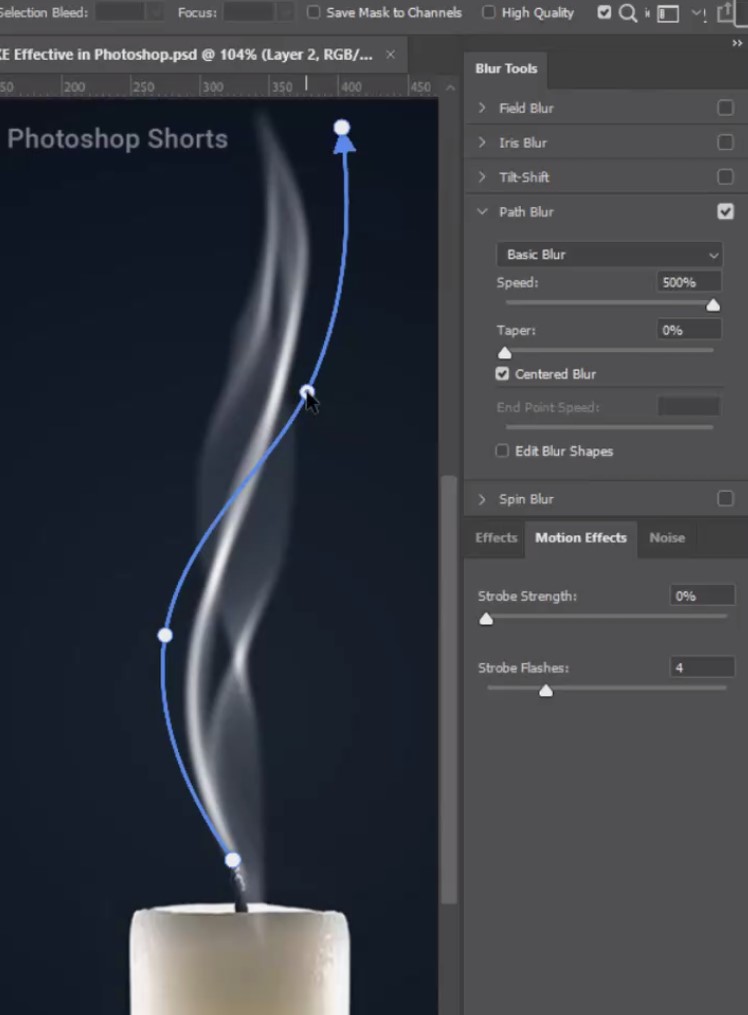Open the Basic Blur type dropdown
This screenshot has height=1015, width=748.
[x=609, y=254]
